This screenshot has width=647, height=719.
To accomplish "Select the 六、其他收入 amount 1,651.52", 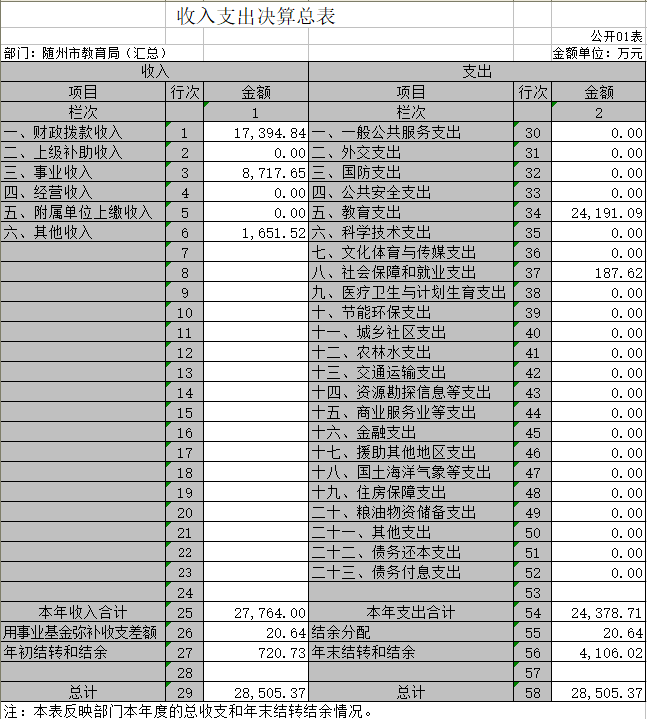I will point(256,233).
